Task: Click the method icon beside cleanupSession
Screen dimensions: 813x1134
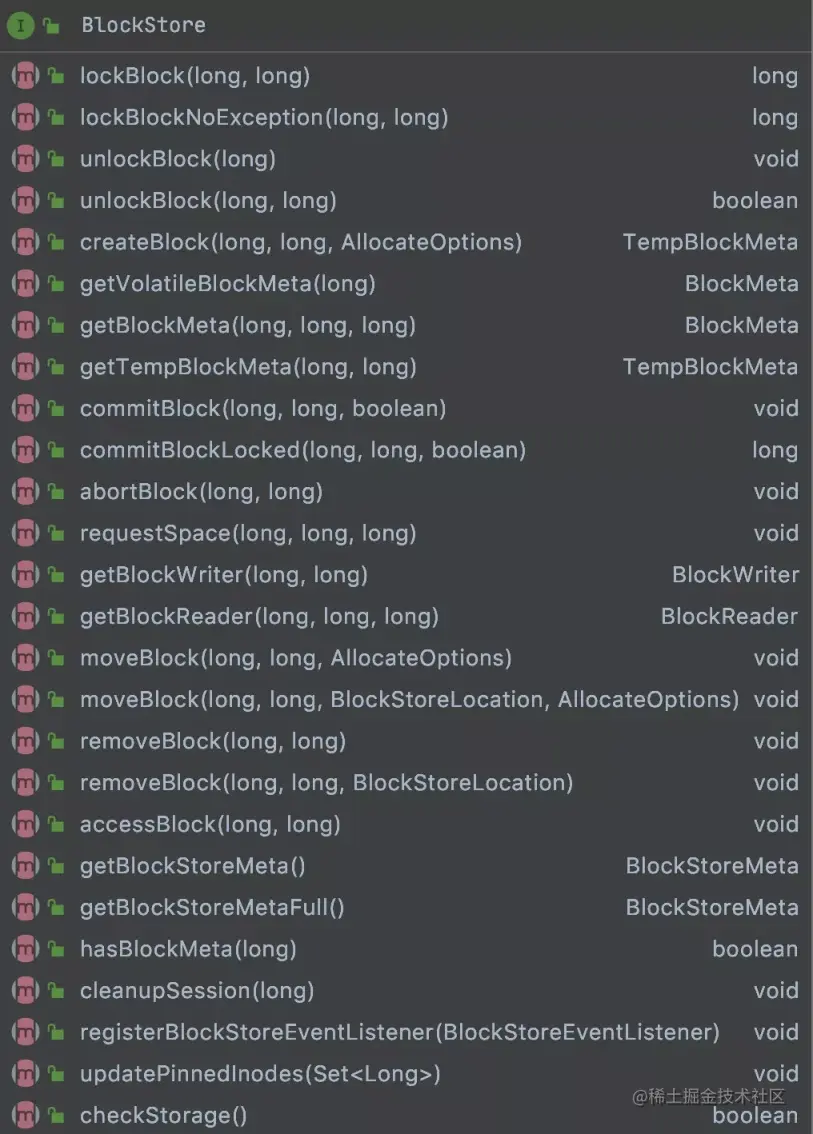Action: point(24,991)
